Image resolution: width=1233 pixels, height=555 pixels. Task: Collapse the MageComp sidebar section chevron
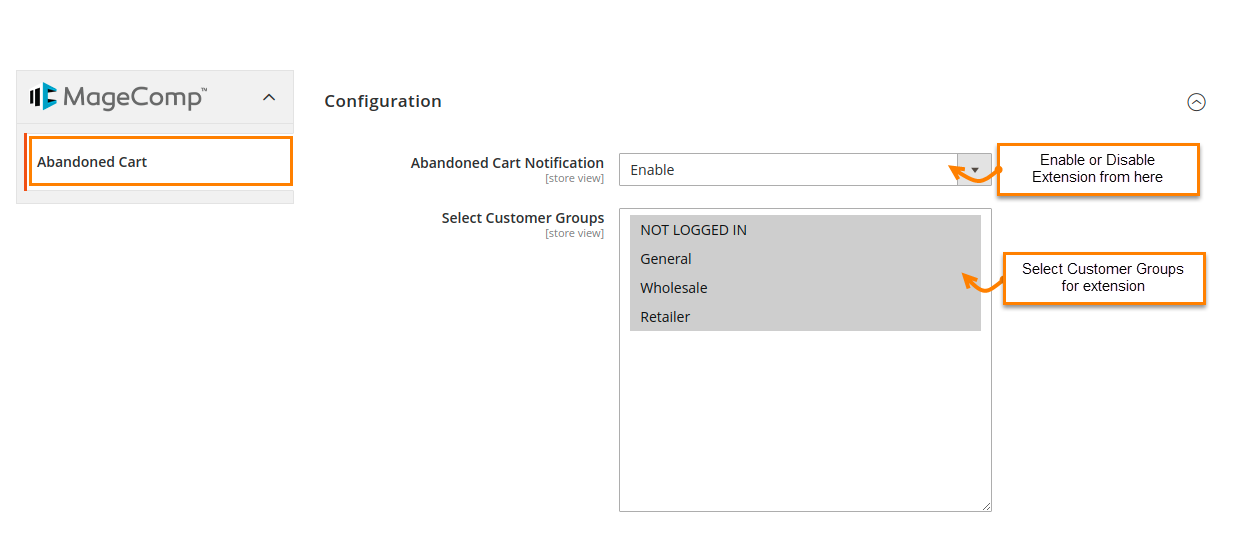[x=268, y=97]
